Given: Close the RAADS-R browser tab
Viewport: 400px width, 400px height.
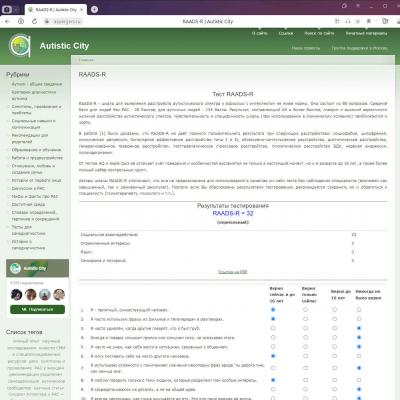Looking at the screenshot, I should tap(82, 10).
